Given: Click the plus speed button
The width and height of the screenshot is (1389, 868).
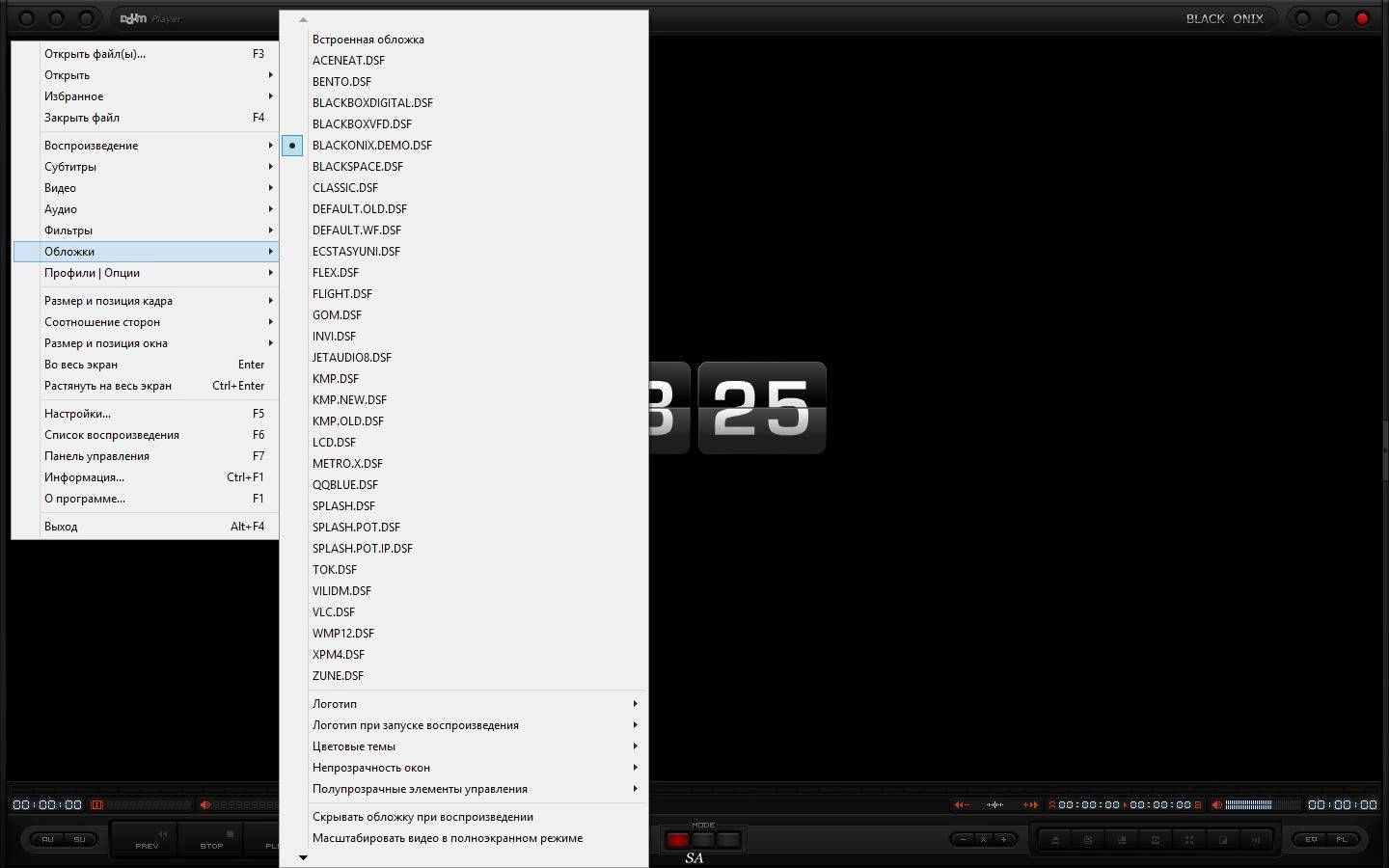Looking at the screenshot, I should pos(1003,839).
